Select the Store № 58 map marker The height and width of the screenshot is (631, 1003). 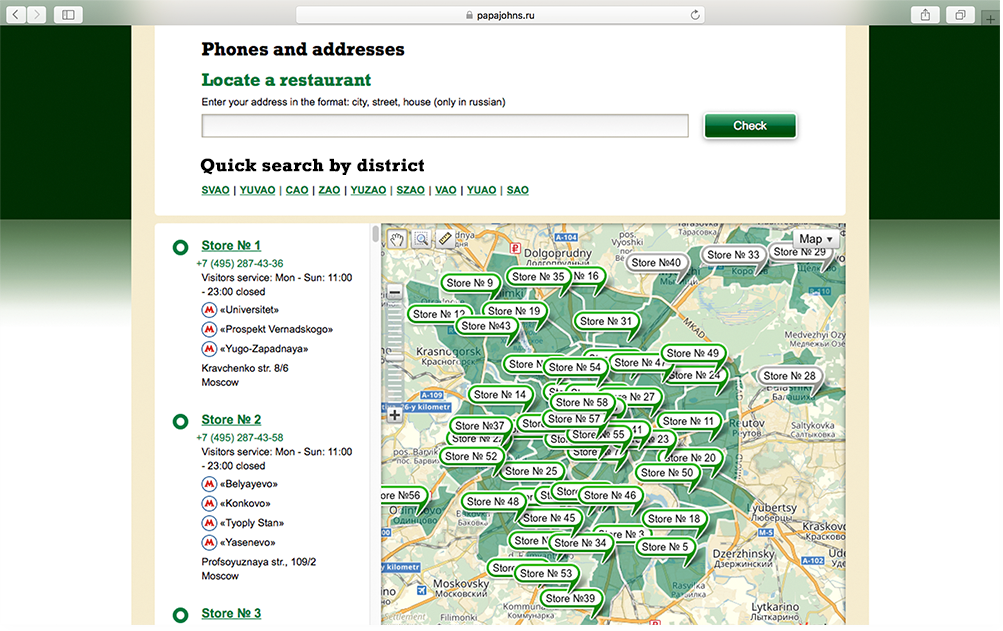(582, 403)
